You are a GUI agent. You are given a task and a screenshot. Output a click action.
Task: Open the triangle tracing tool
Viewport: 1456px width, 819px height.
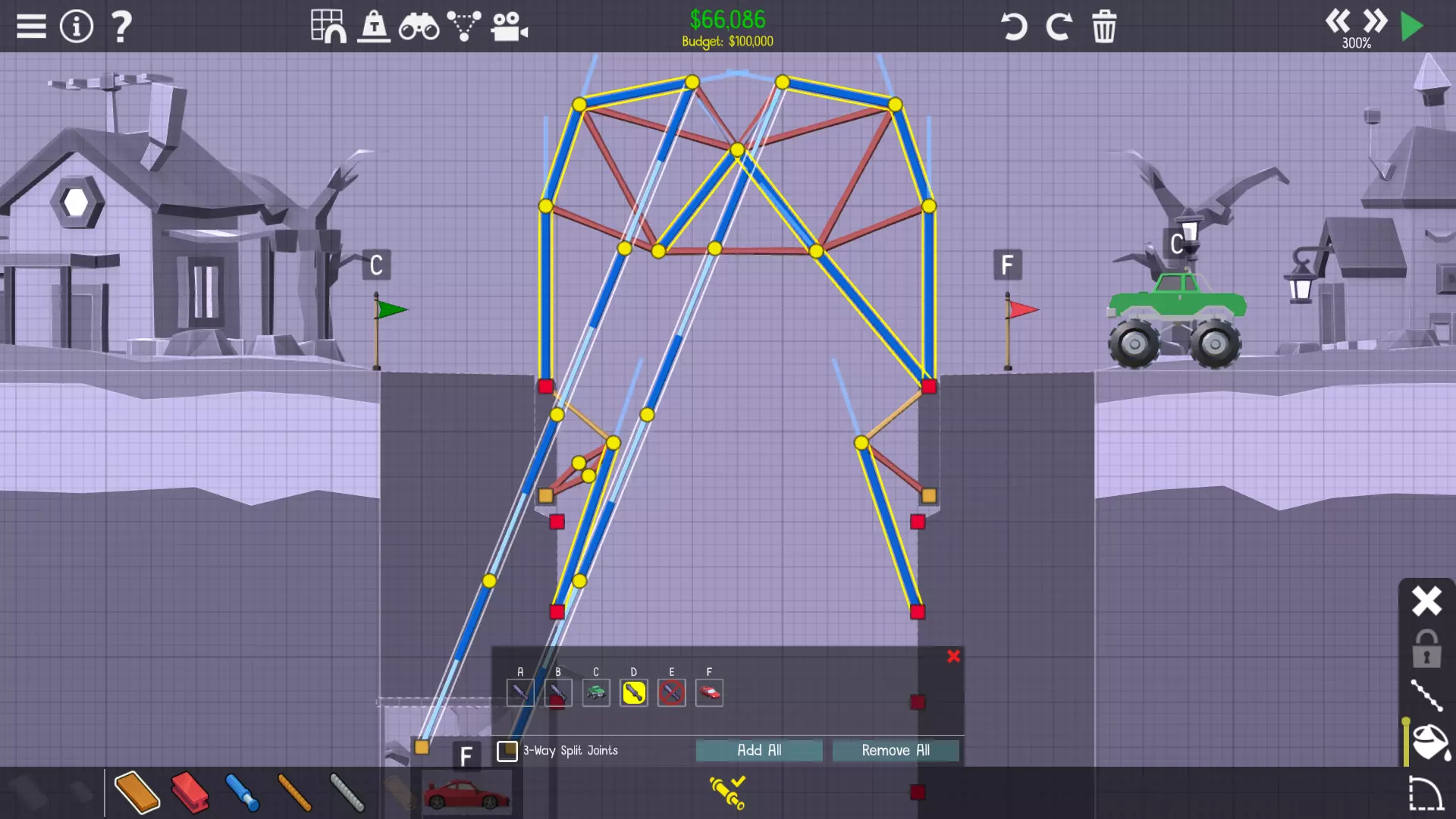463,27
